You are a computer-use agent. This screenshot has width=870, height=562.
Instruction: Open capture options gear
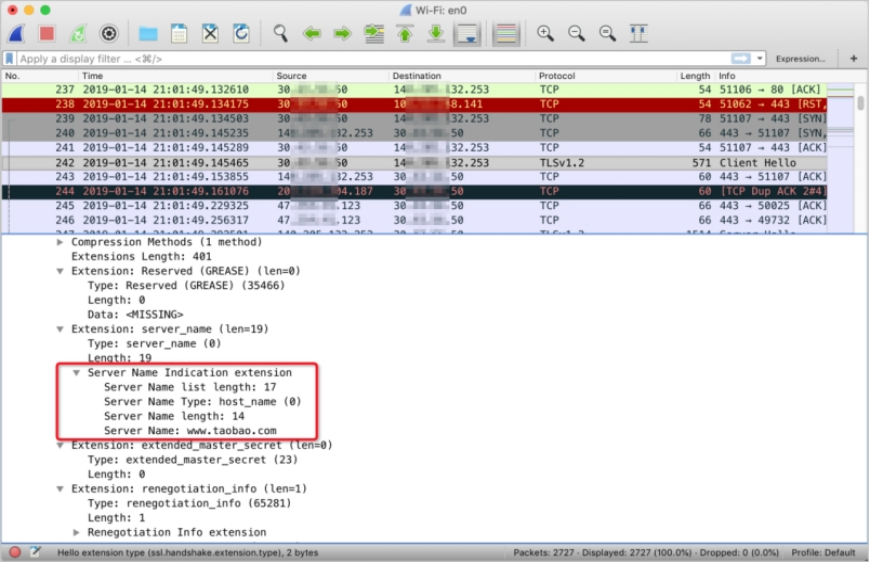[x=108, y=34]
